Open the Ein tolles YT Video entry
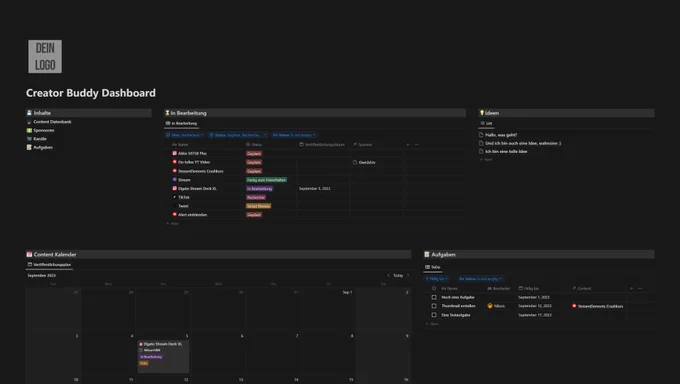 tap(194, 162)
